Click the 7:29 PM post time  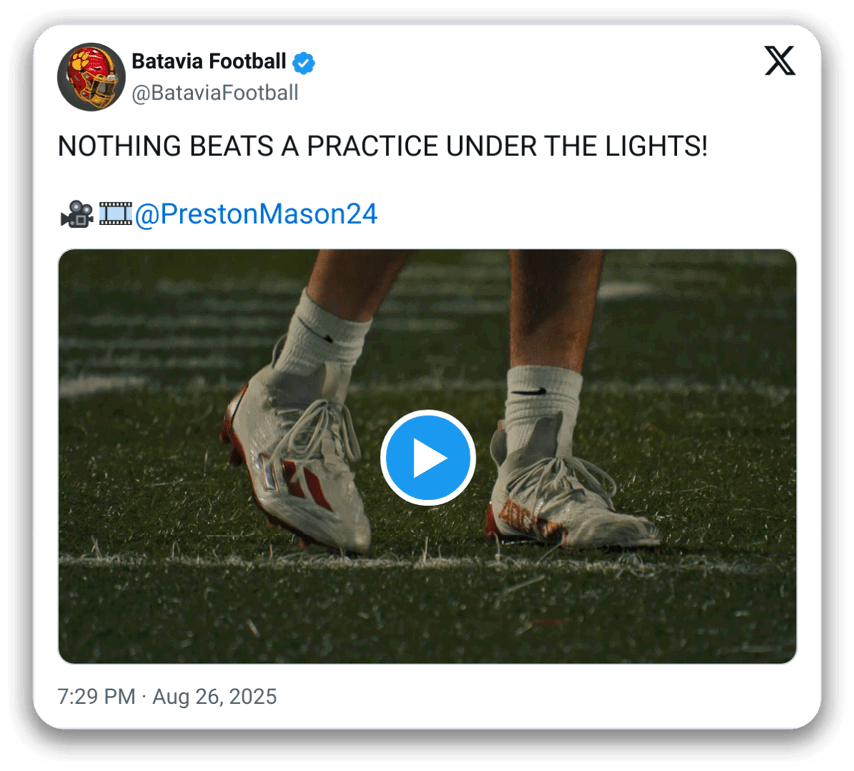[x=96, y=697]
